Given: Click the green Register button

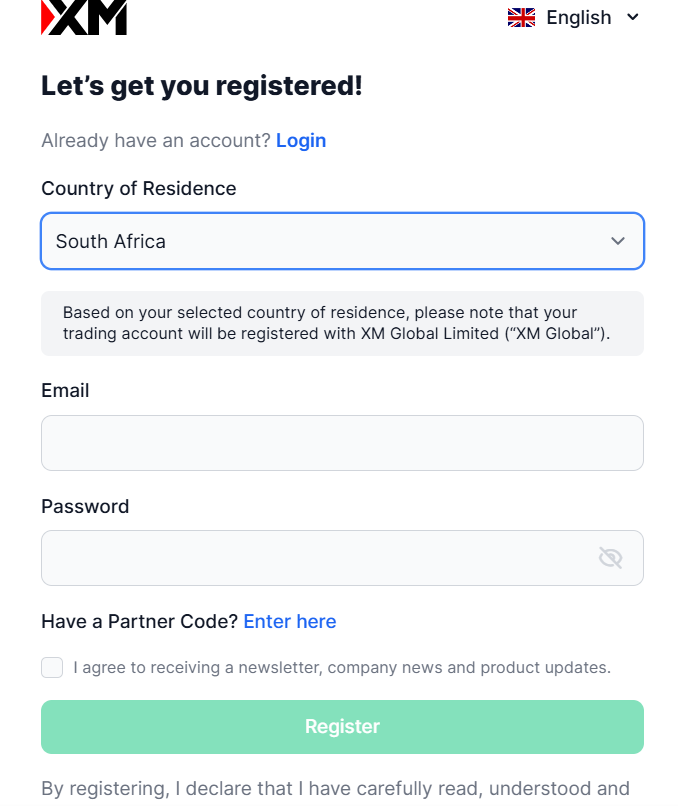Looking at the screenshot, I should [x=342, y=727].
